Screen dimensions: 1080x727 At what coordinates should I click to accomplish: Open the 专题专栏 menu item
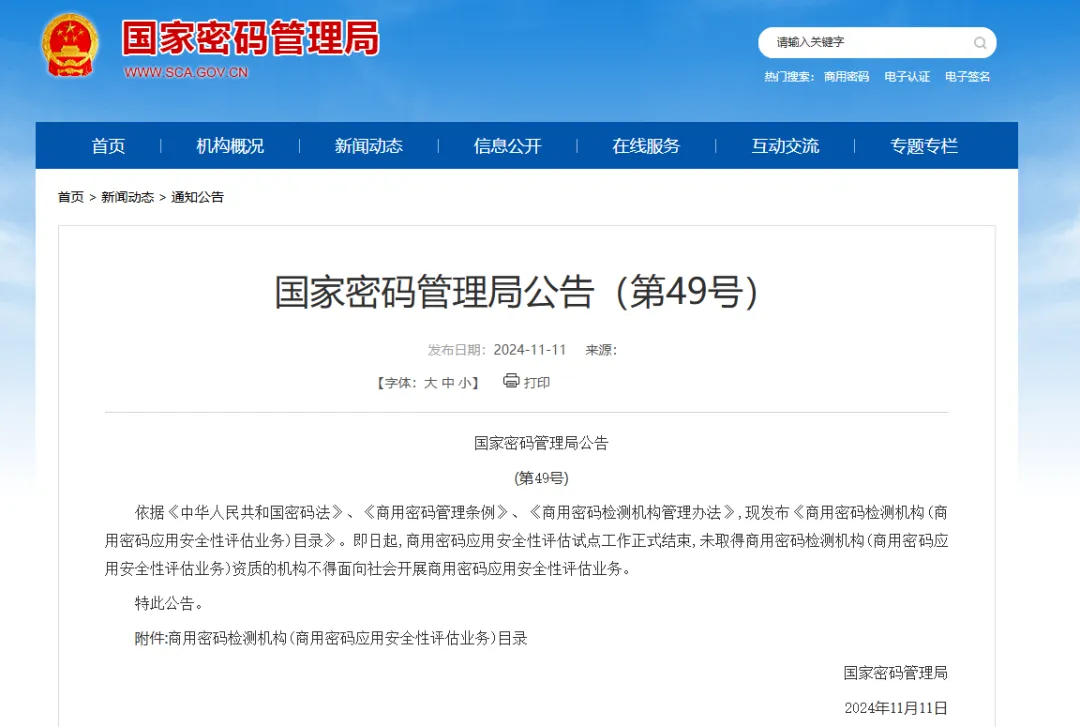coord(924,146)
